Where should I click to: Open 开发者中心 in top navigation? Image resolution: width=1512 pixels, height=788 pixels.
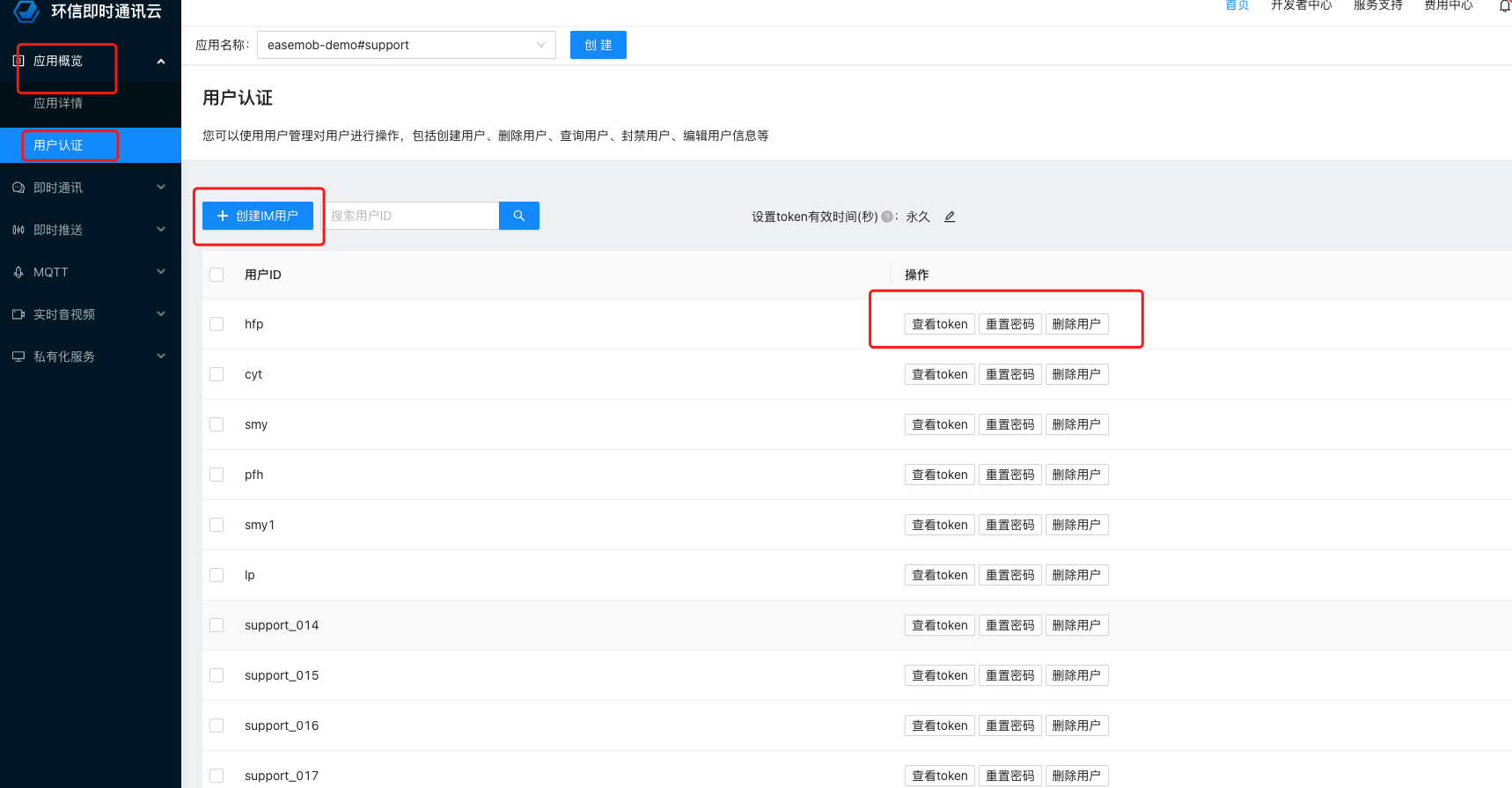pos(1302,5)
